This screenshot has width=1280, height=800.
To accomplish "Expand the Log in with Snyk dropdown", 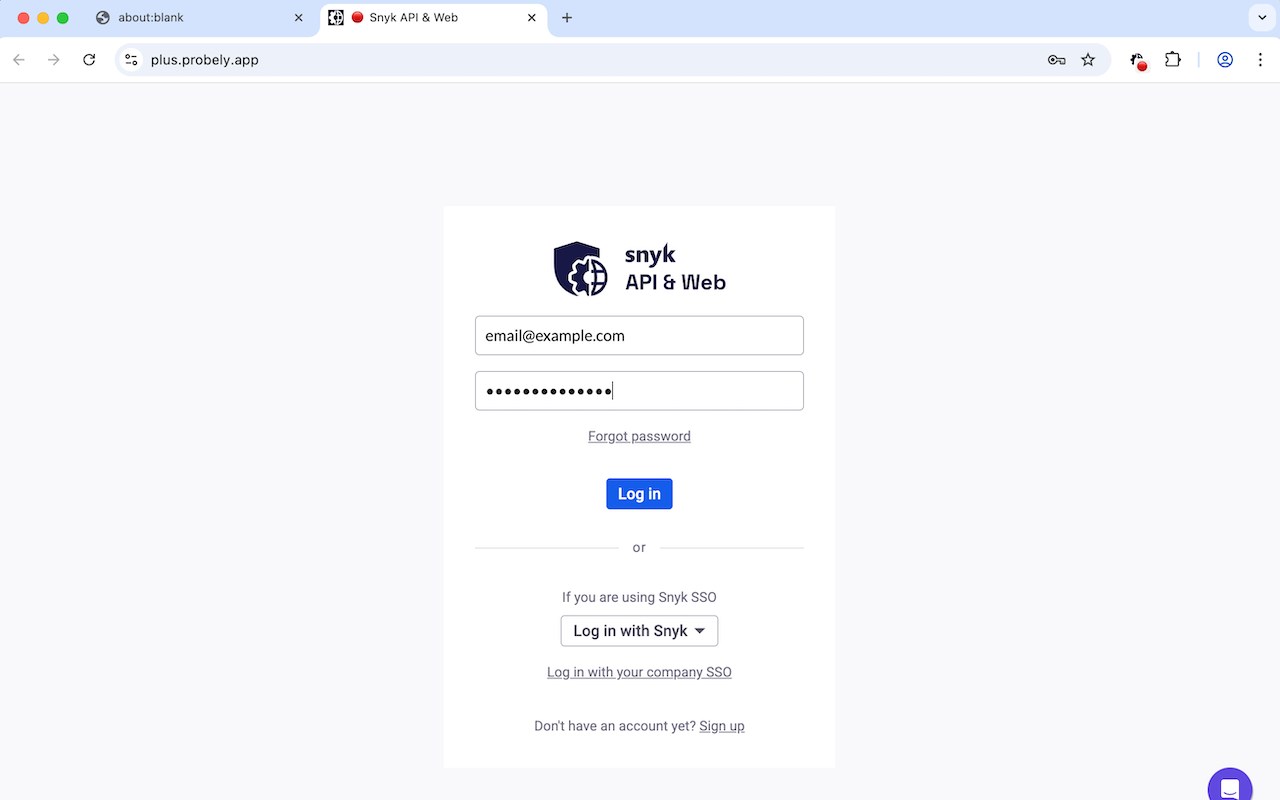I will coord(639,631).
